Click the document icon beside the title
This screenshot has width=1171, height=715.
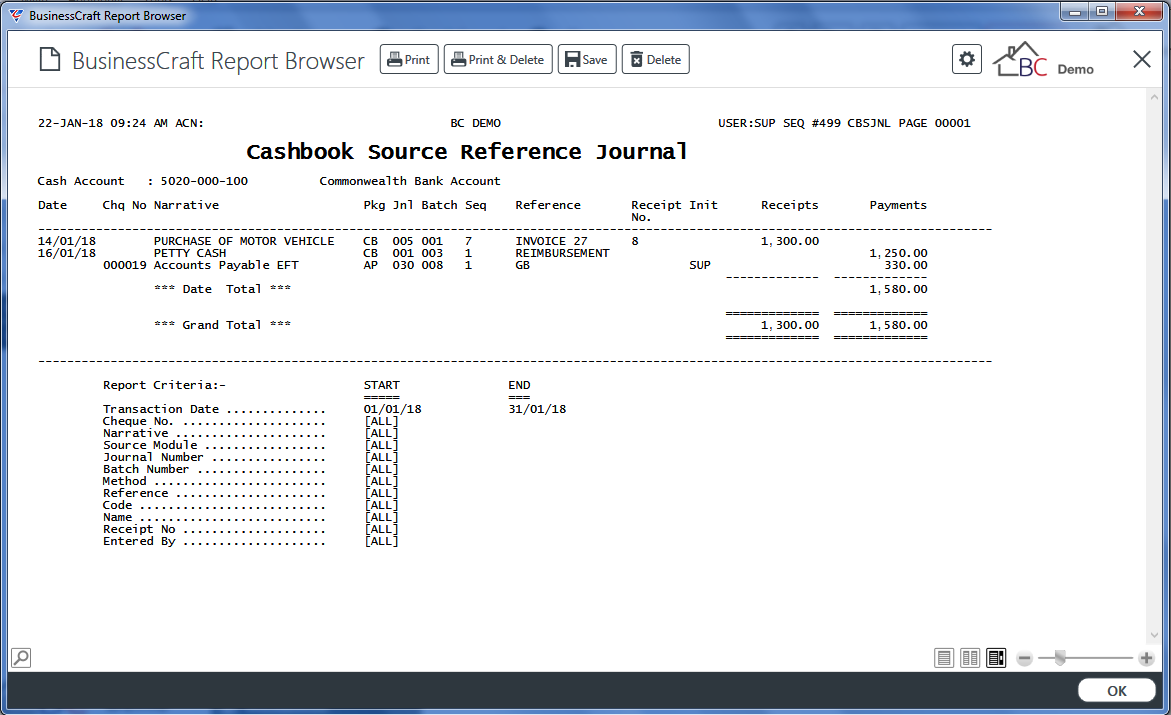[x=49, y=60]
